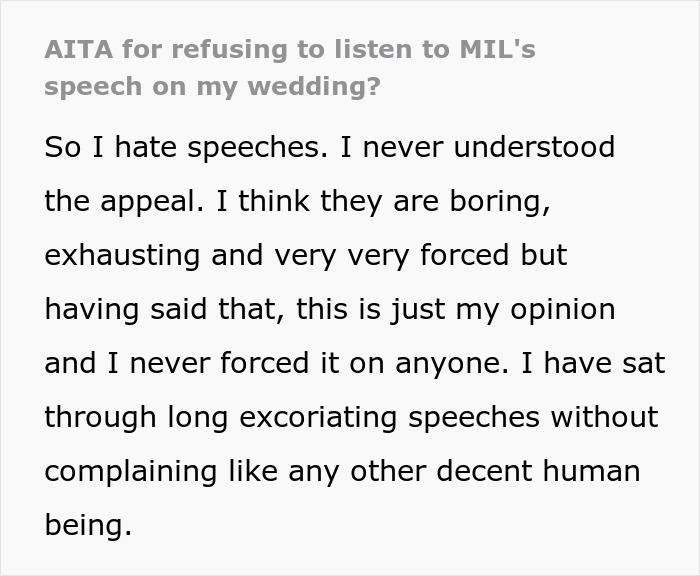This screenshot has width=700, height=576.
Task: Click the final word "being."
Action: pos(88,524)
